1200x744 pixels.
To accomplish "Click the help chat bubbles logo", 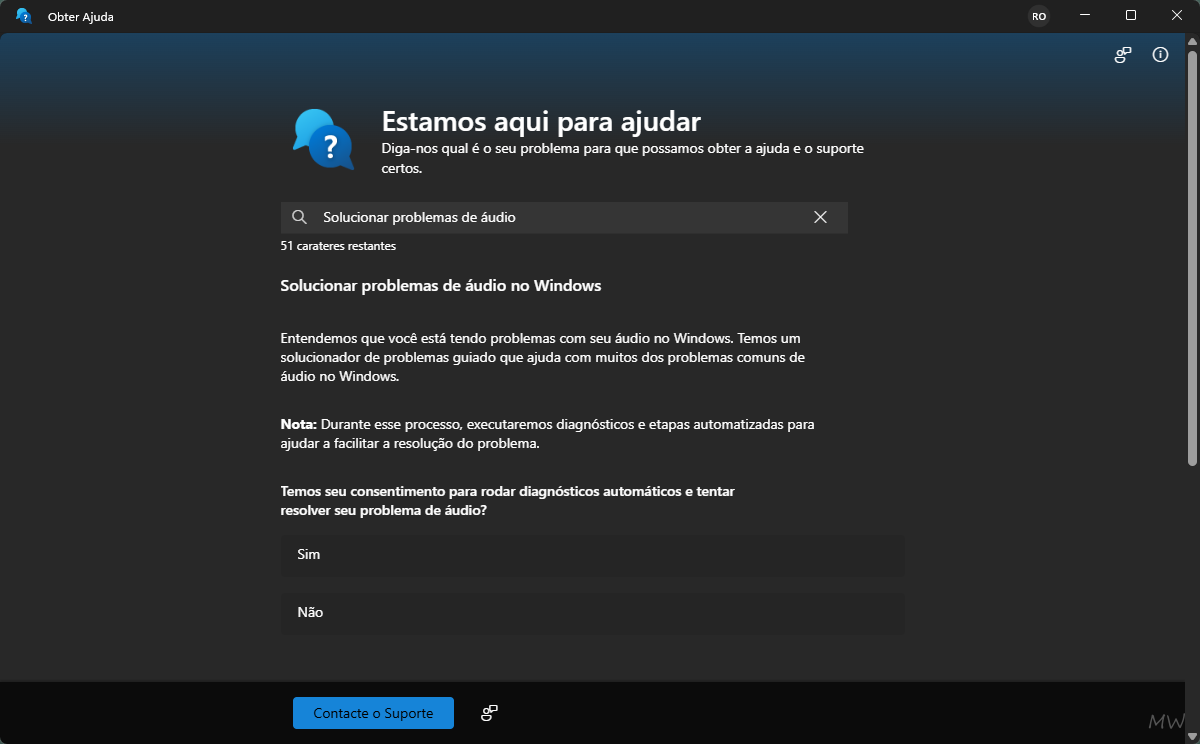I will 323,139.
